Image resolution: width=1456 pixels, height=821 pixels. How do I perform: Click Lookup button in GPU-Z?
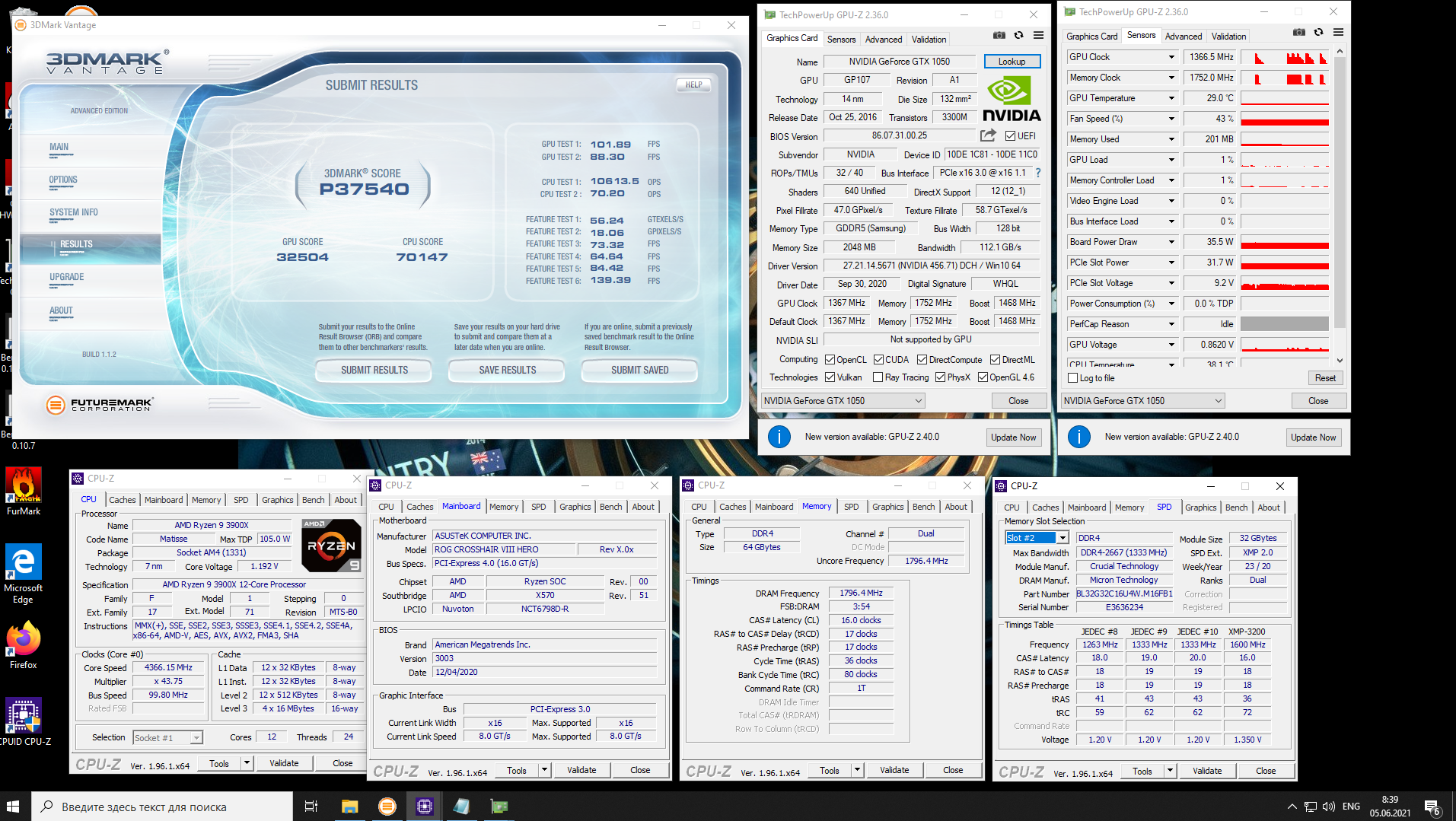(x=1012, y=62)
